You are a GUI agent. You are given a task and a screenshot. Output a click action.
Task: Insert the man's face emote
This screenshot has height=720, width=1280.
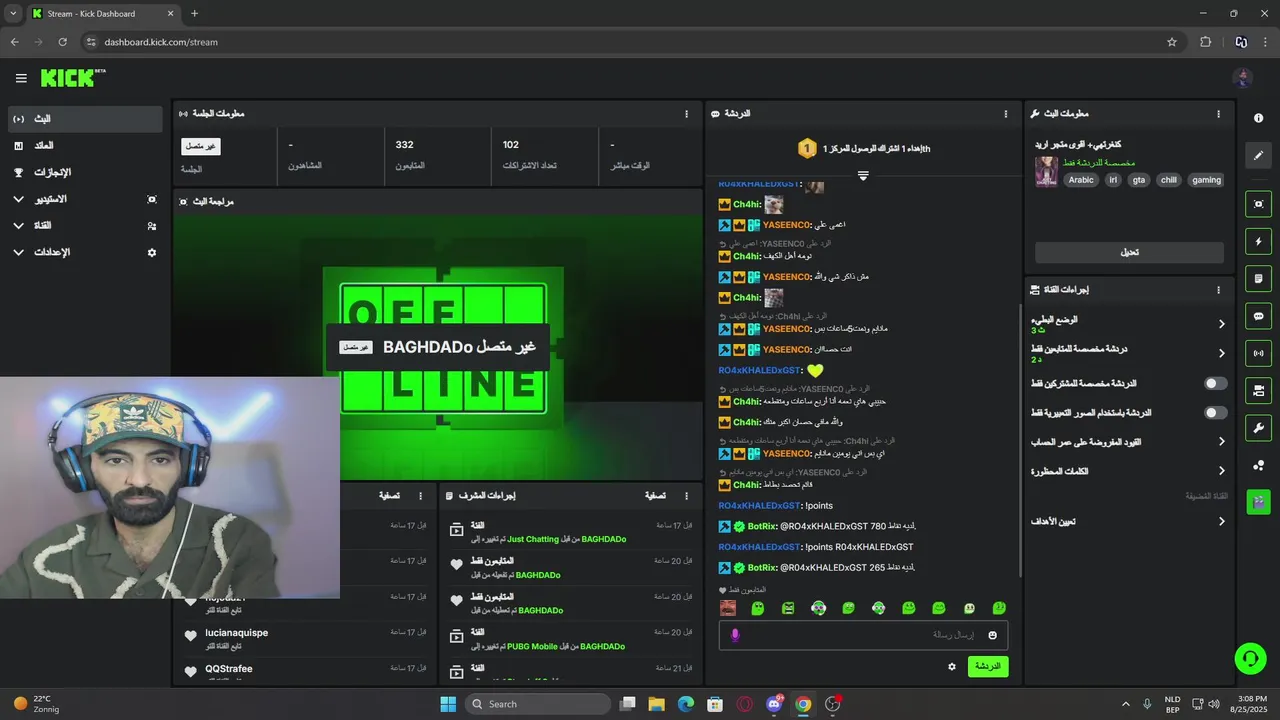tap(728, 608)
